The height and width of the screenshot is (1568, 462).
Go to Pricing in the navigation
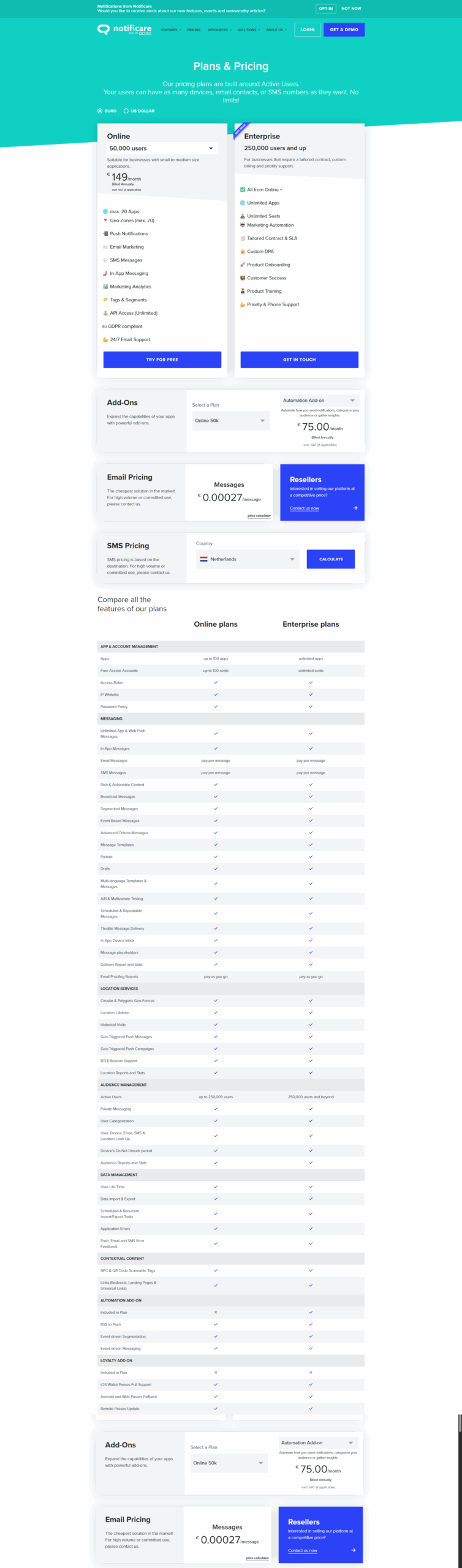(x=194, y=30)
